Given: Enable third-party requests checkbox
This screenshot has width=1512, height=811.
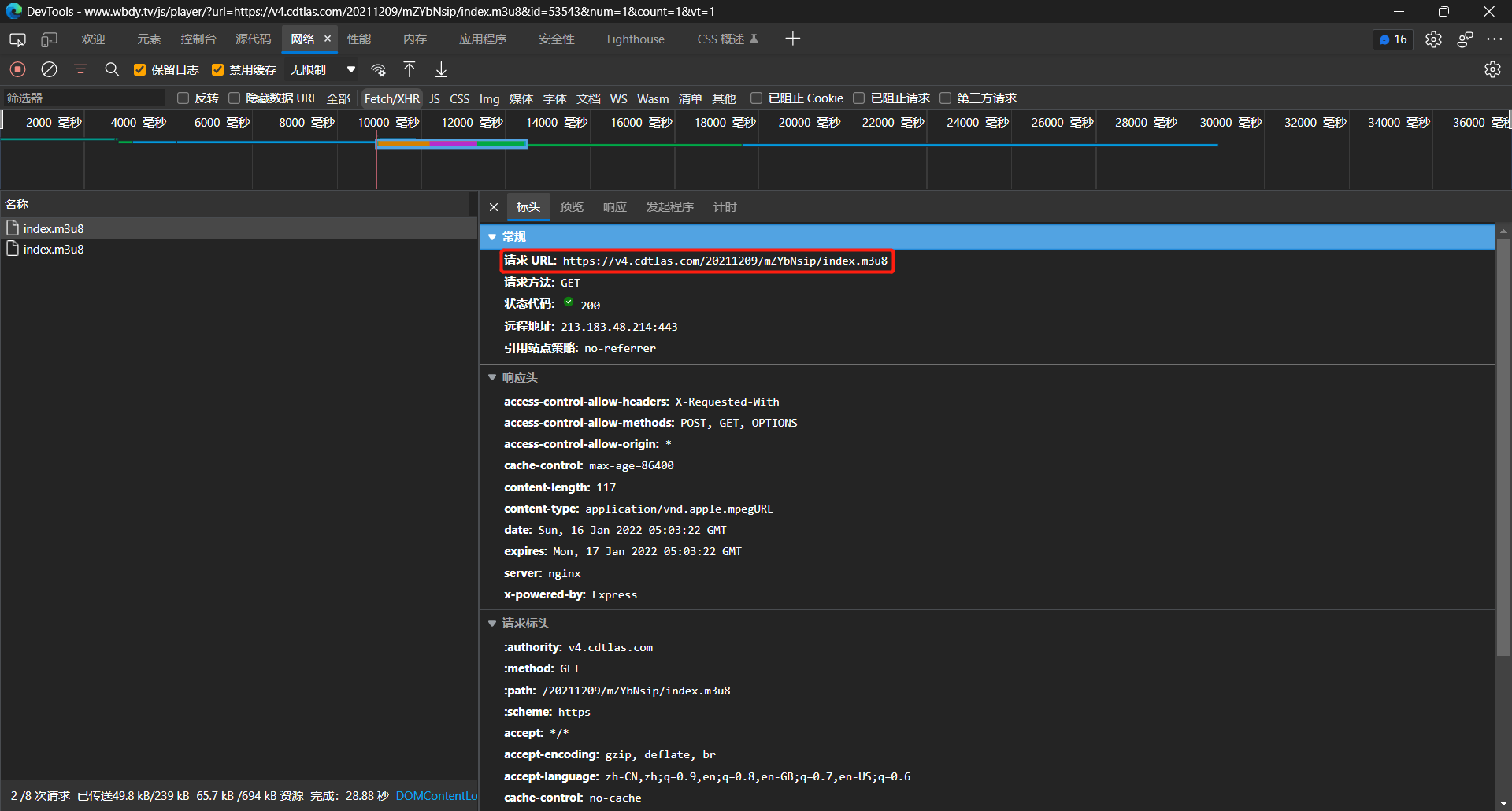Looking at the screenshot, I should point(945,98).
